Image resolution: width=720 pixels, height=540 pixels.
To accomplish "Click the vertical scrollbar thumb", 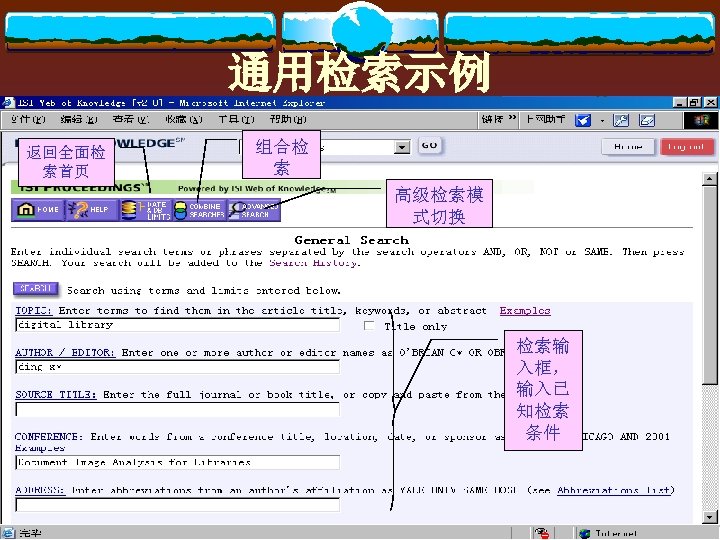I will (x=709, y=285).
